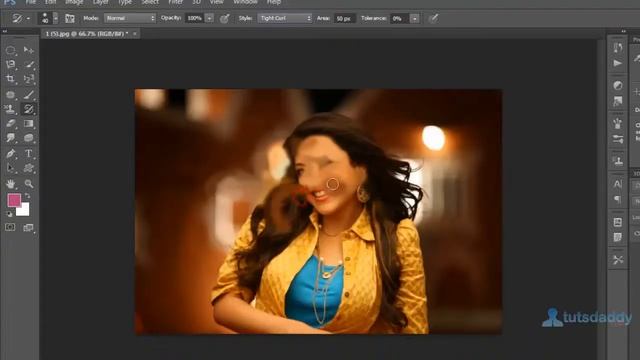The image size is (640, 360).
Task: Select the Pen tool
Action: 11,153
